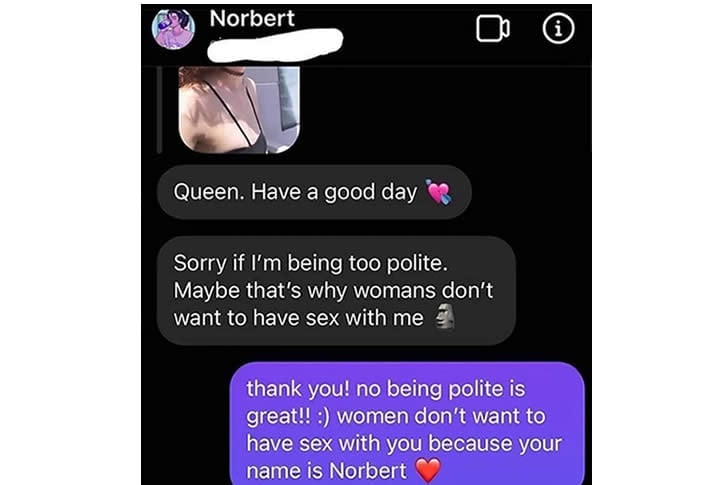
Task: Click empty chat area beside the photo
Action: click(x=441, y=111)
